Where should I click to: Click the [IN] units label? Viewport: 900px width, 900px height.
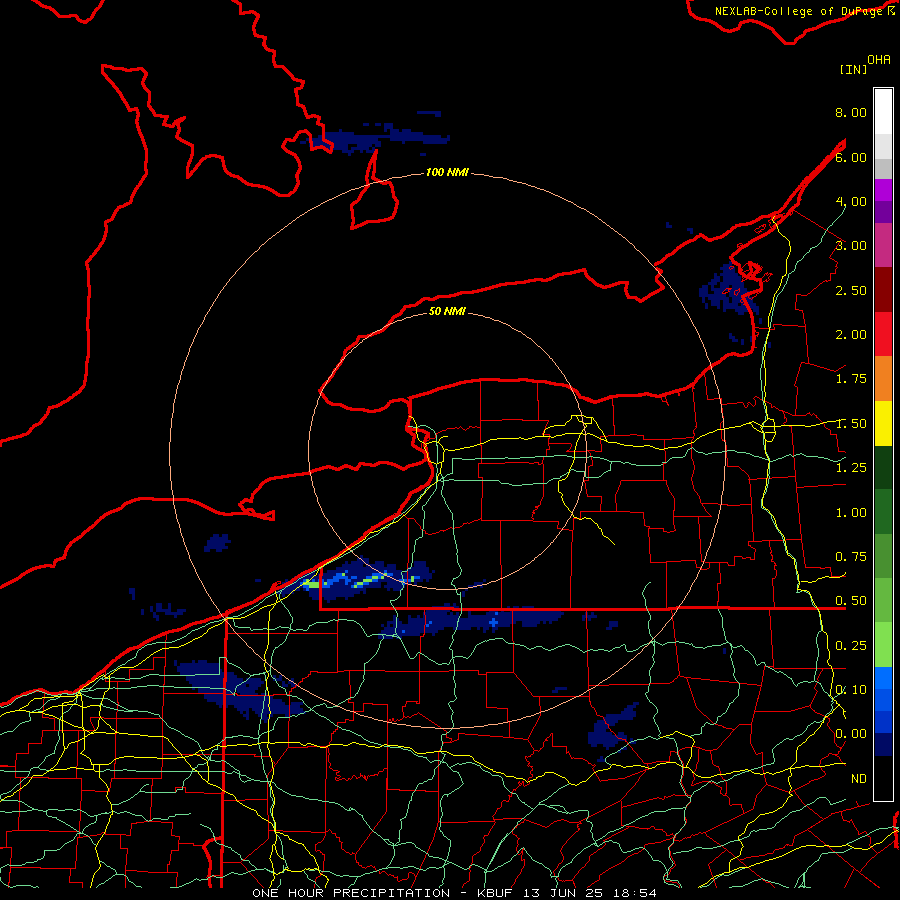pos(854,69)
